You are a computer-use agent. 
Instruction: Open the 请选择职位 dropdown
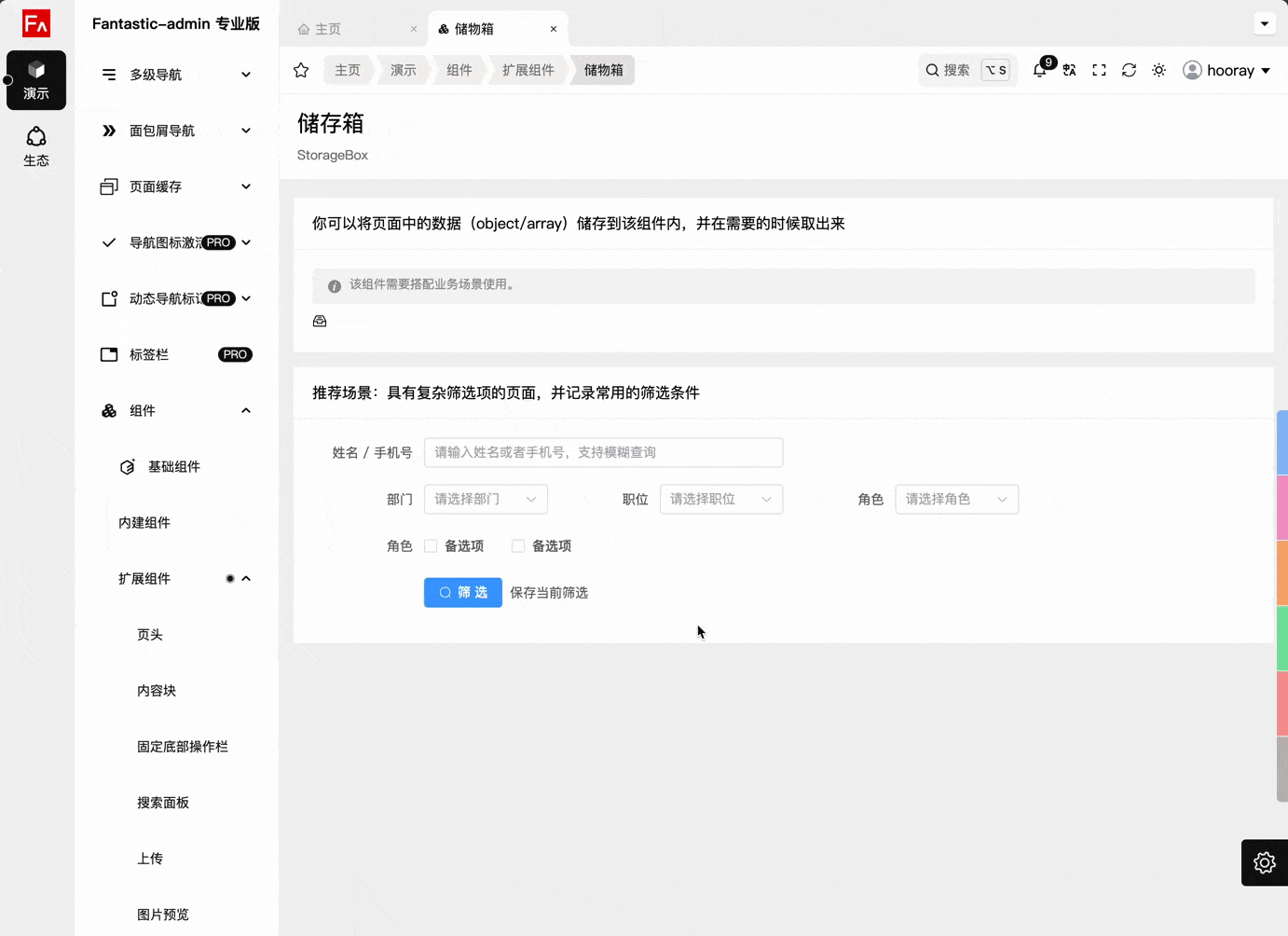(721, 499)
